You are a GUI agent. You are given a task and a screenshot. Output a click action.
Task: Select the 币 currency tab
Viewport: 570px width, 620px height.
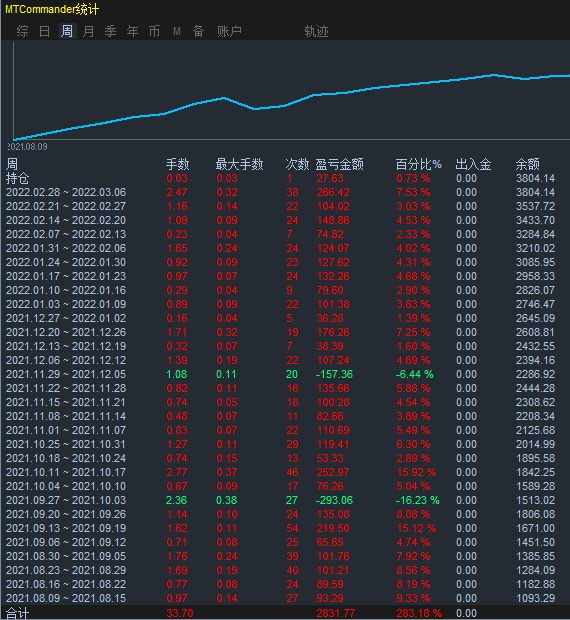pos(155,31)
